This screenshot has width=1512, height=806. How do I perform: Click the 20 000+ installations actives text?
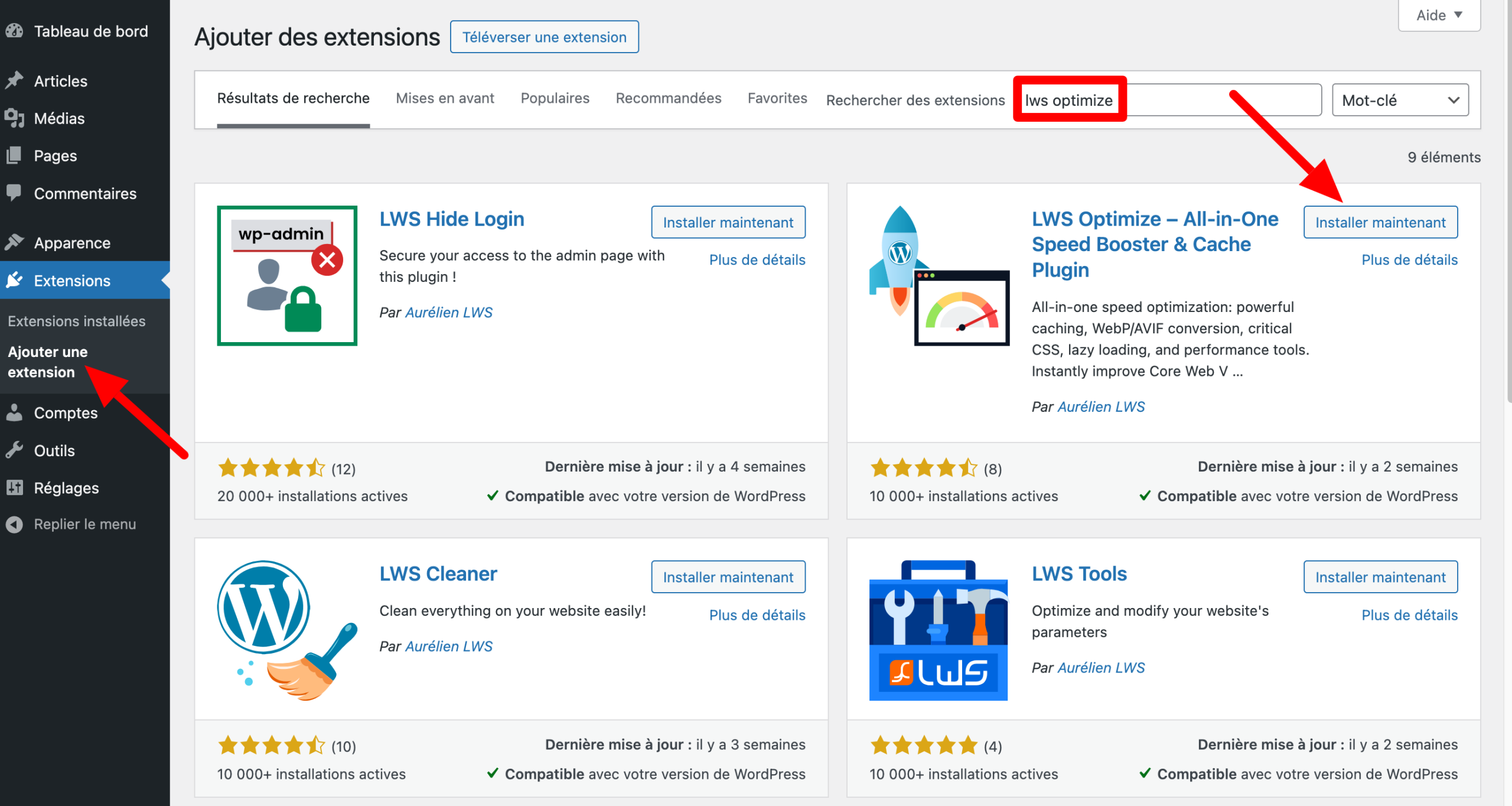pos(312,495)
